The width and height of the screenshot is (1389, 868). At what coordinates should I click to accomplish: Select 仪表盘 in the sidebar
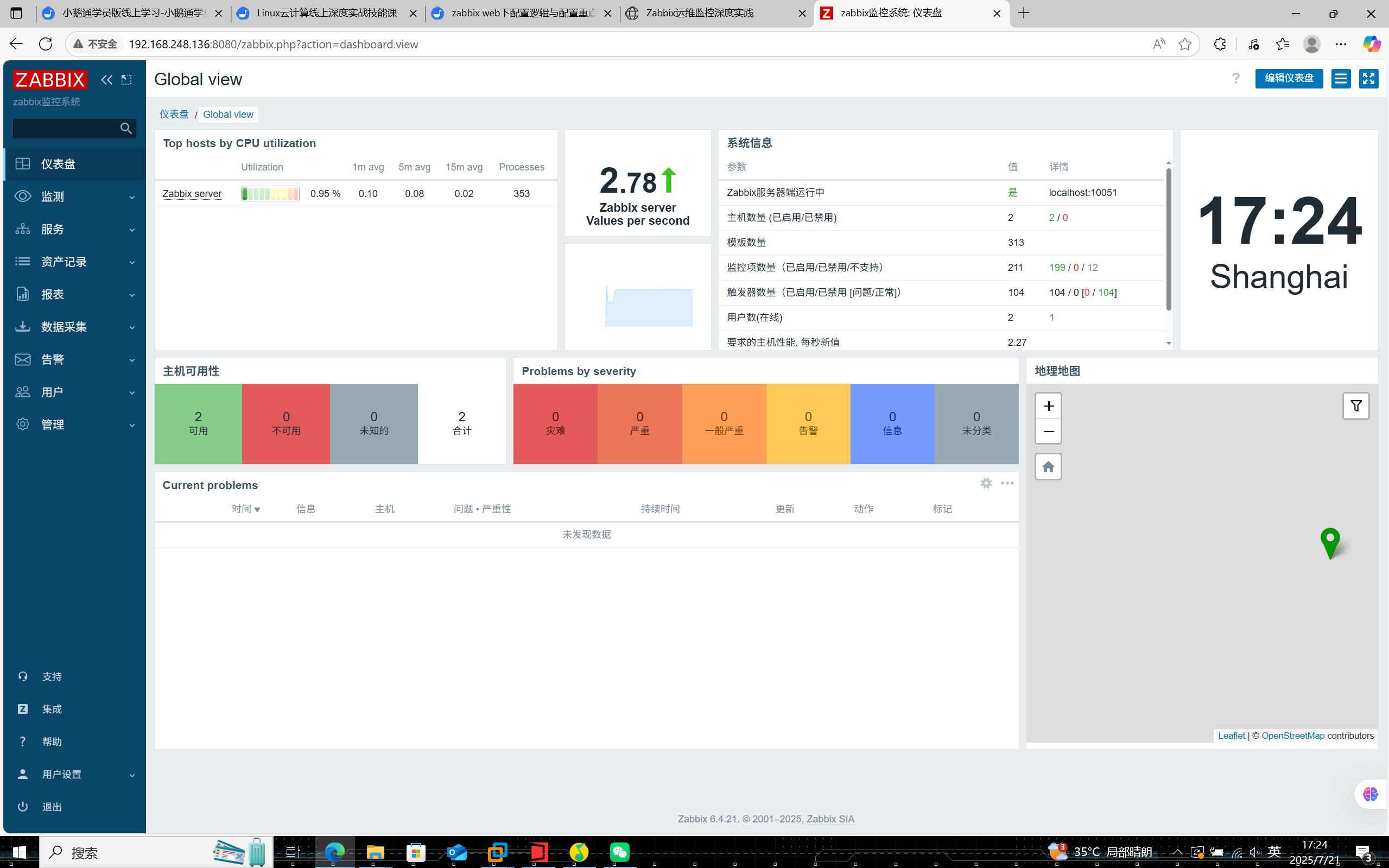click(x=74, y=164)
